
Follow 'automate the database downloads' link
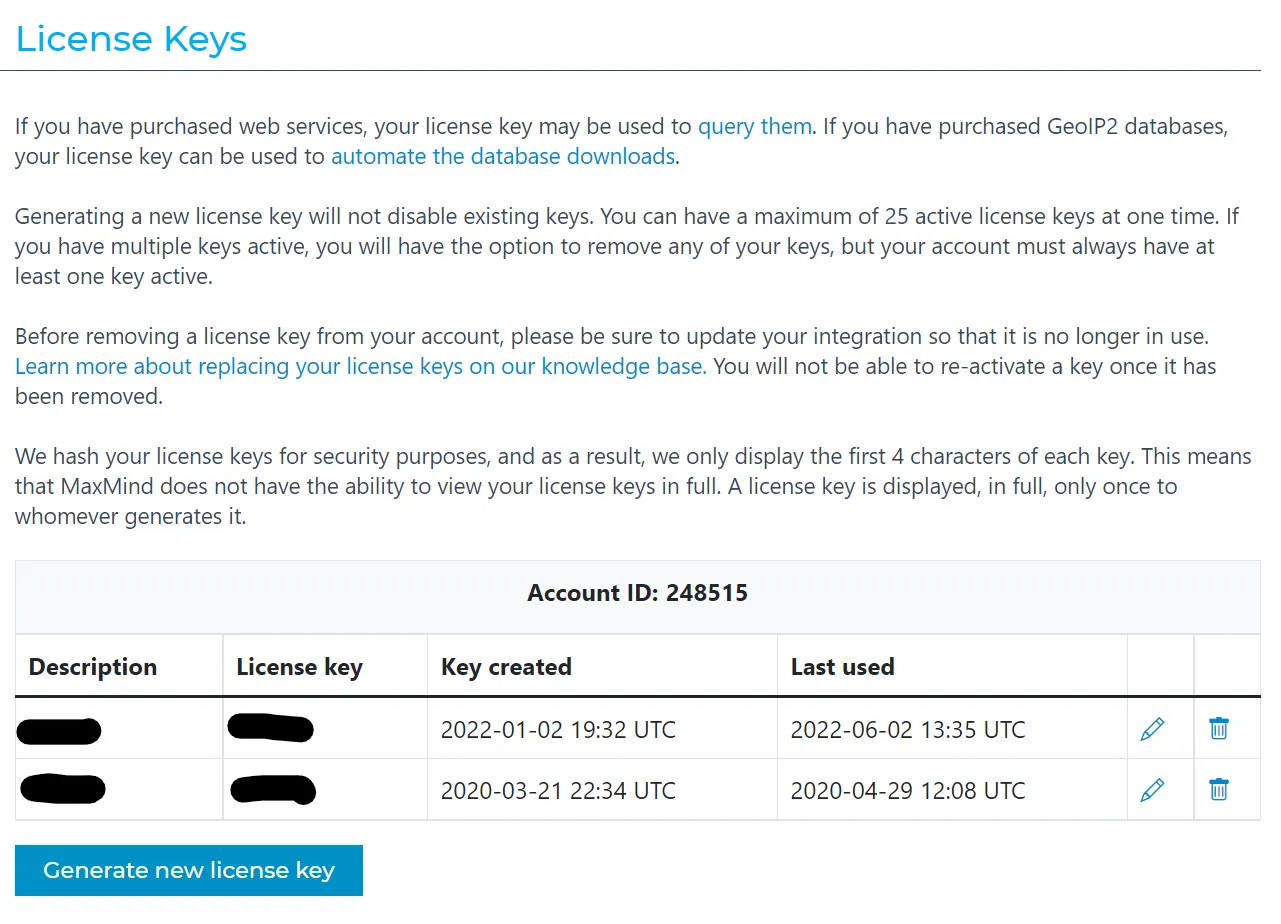point(503,157)
